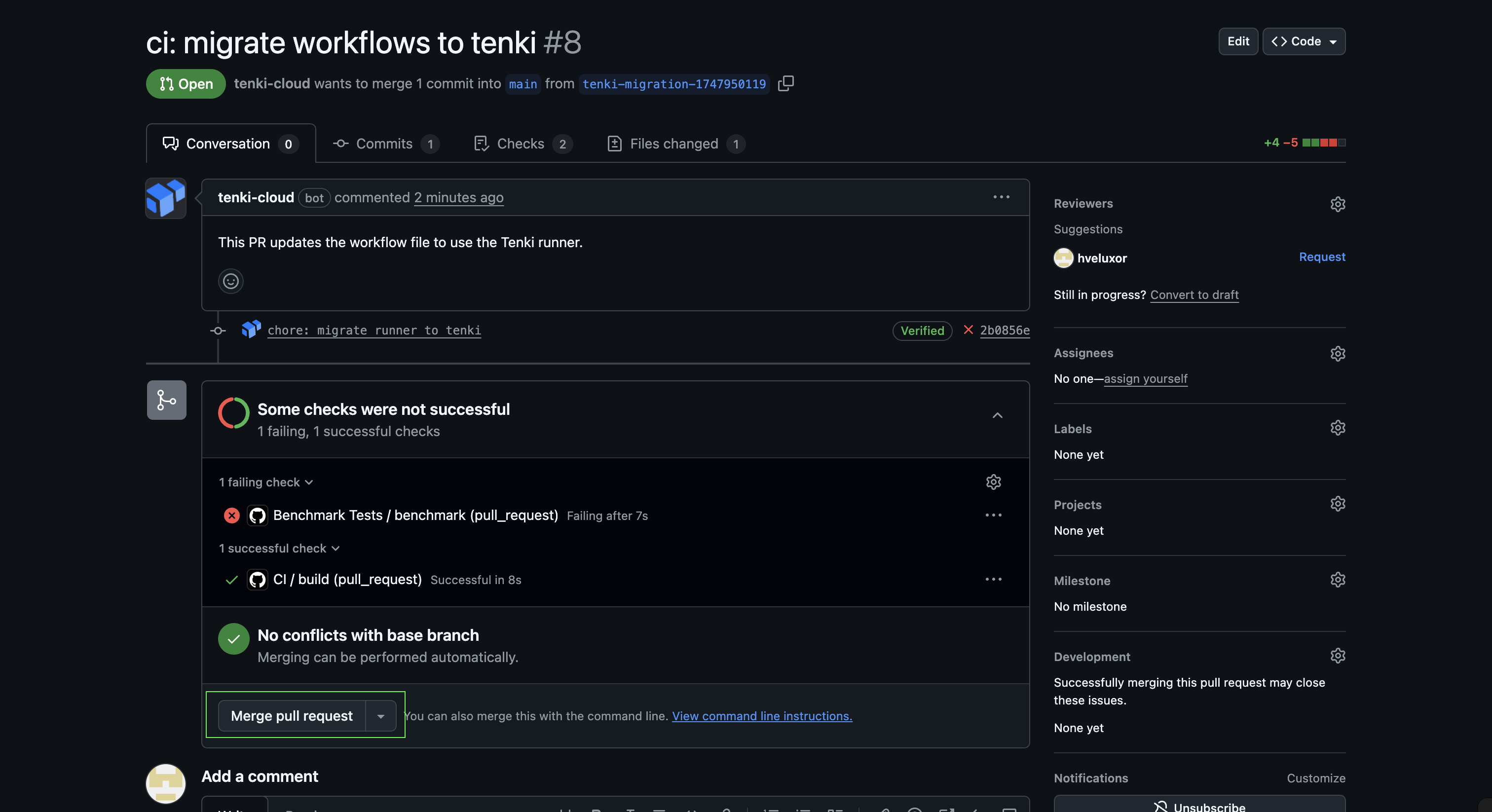Click green check icon for no conflicts
This screenshot has width=1492, height=812.
(233, 639)
